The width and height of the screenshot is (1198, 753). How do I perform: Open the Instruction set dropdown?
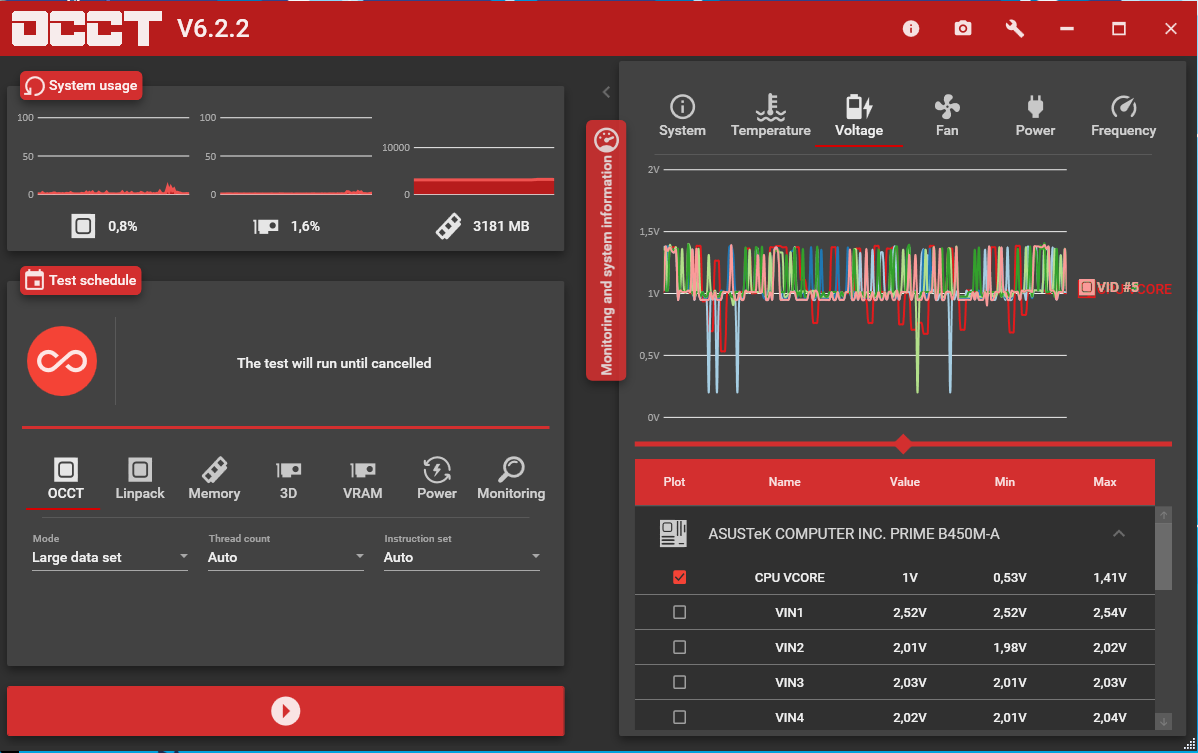461,557
